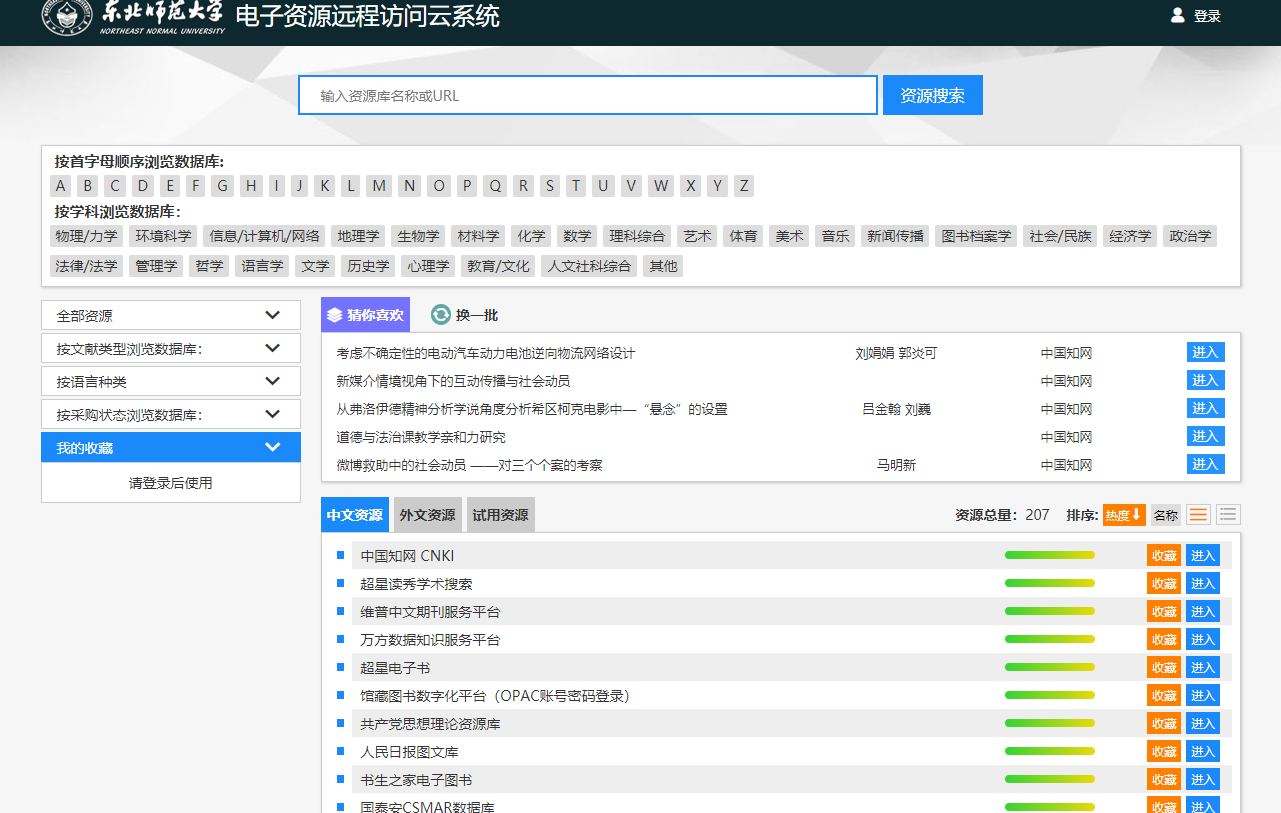Switch to the 外文资源 tab
The image size is (1281, 813).
[427, 515]
